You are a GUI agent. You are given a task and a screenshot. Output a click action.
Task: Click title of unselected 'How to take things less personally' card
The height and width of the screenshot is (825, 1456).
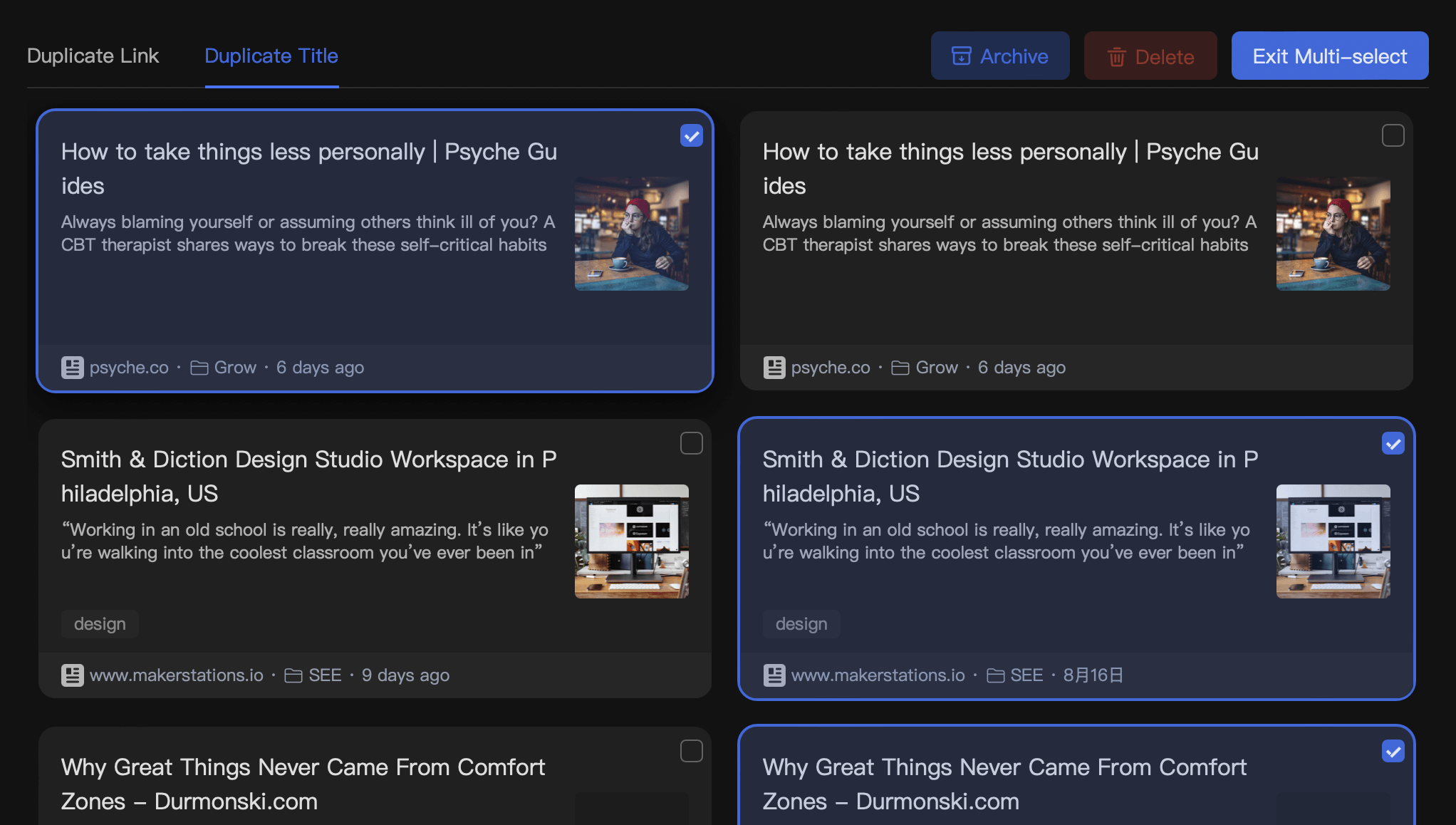[1011, 169]
